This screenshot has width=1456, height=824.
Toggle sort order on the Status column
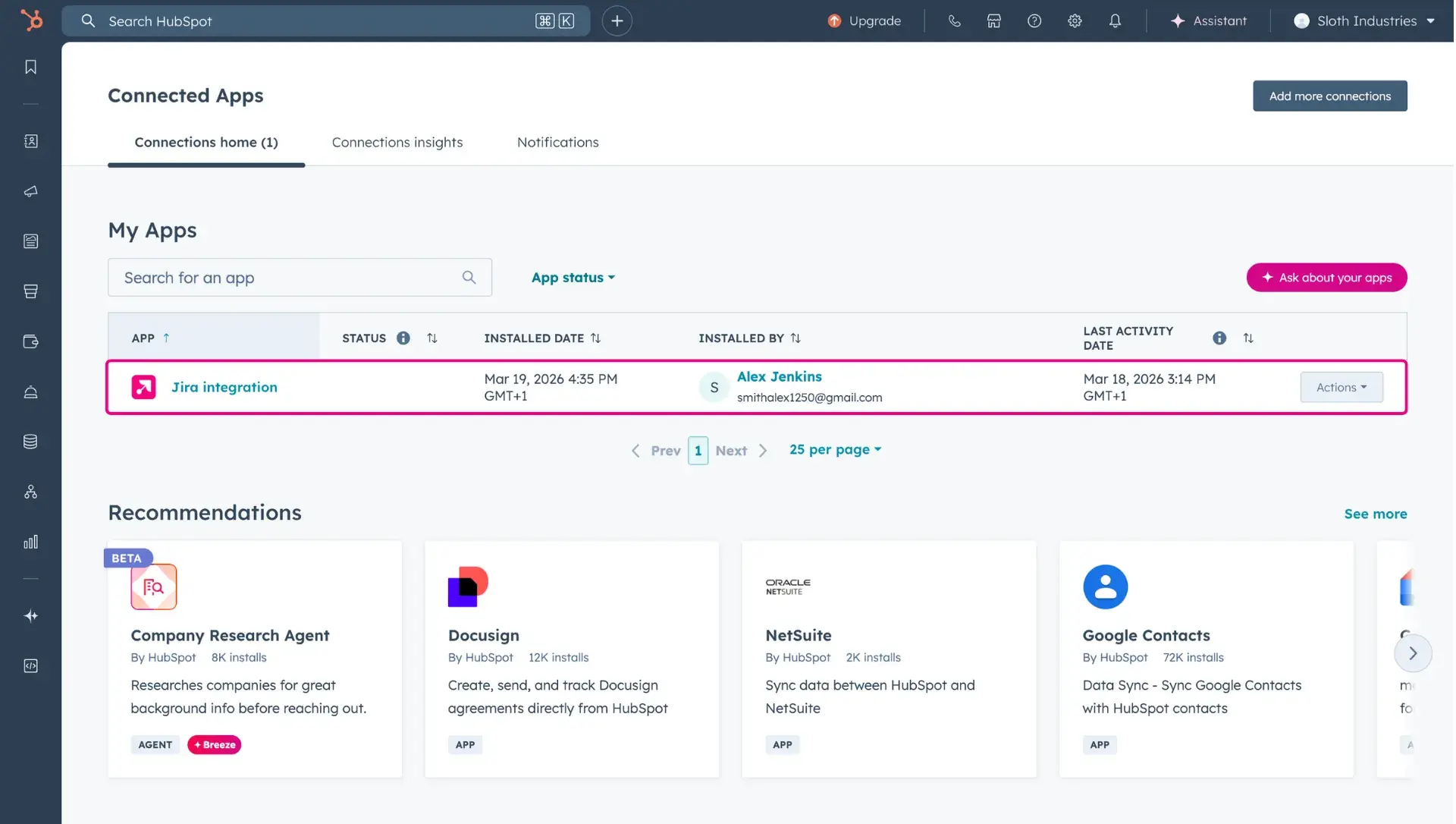pyautogui.click(x=431, y=338)
